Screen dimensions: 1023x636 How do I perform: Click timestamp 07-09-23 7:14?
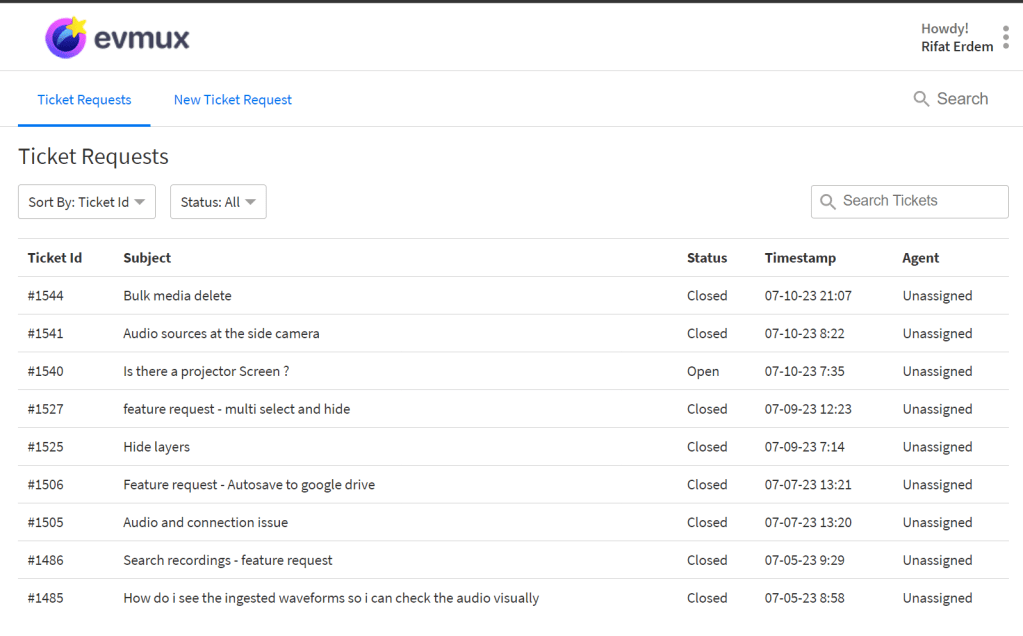(x=804, y=447)
